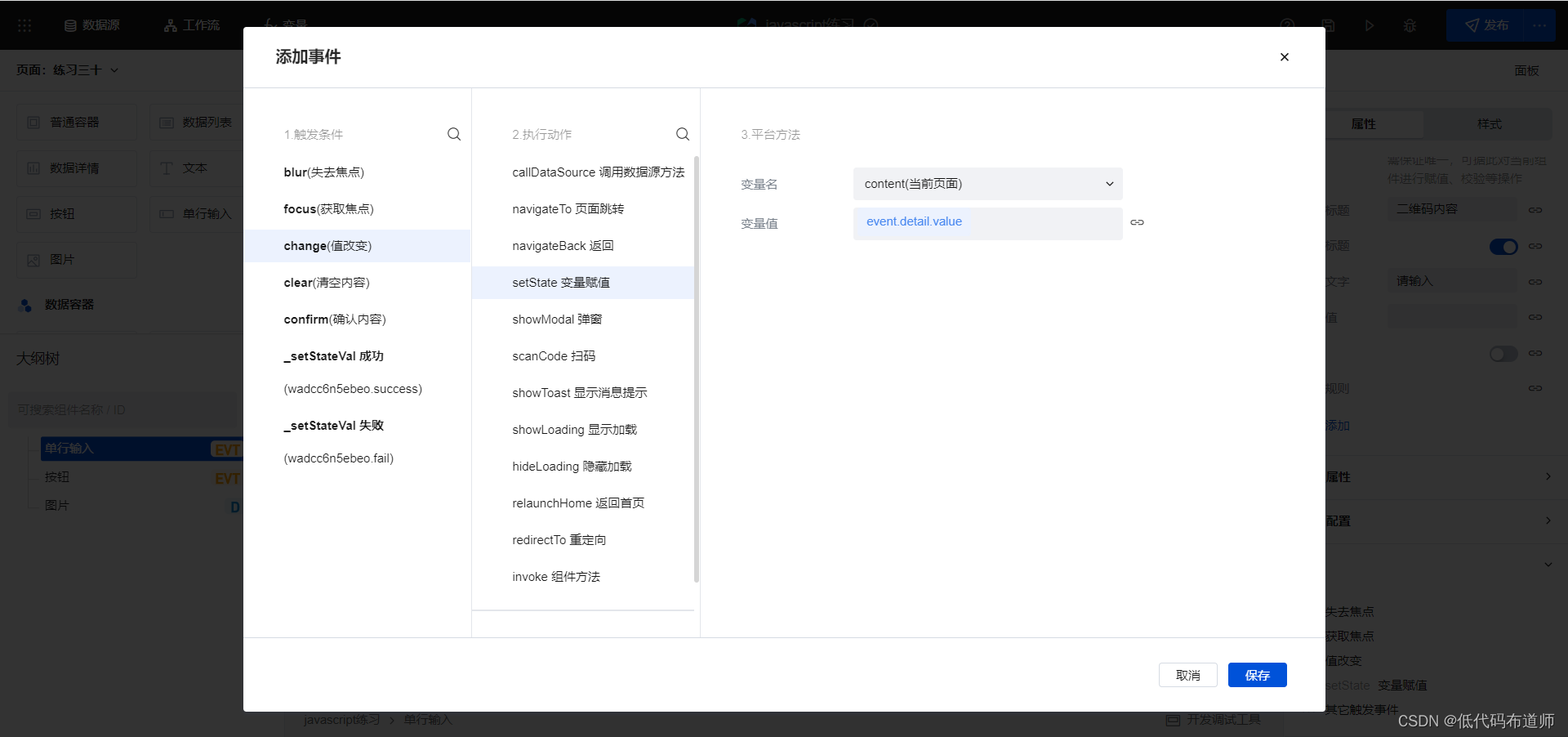The width and height of the screenshot is (1568, 737).
Task: Select change(值改变) trigger
Action: 357,246
